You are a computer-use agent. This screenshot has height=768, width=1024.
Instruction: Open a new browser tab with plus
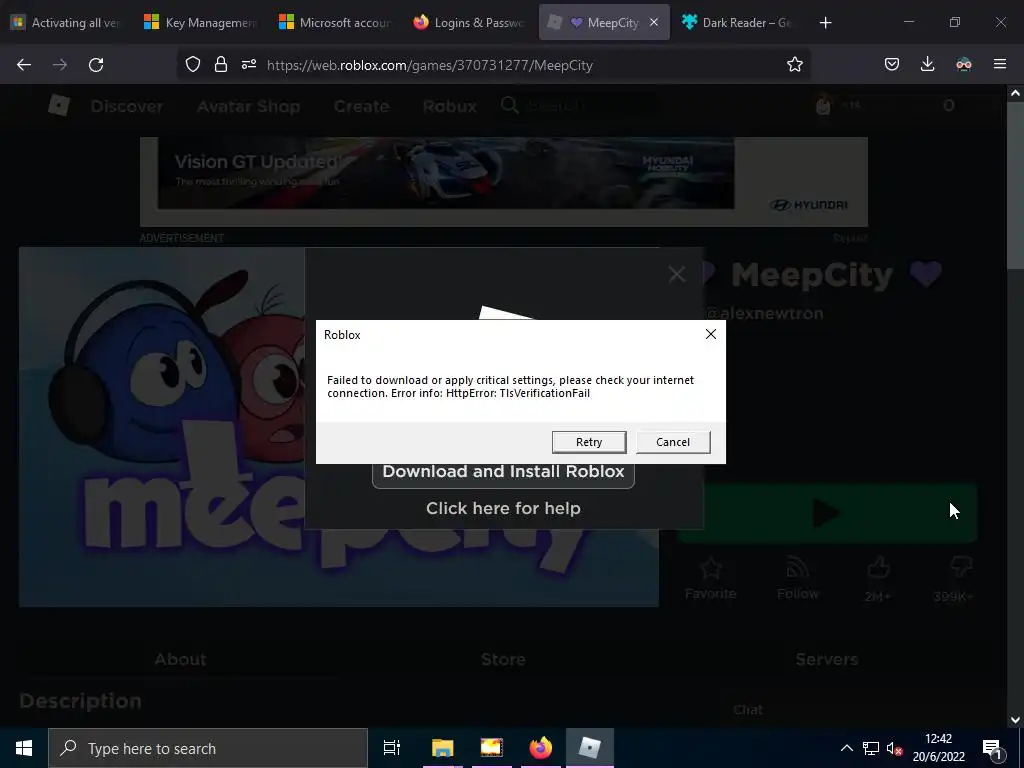825,23
